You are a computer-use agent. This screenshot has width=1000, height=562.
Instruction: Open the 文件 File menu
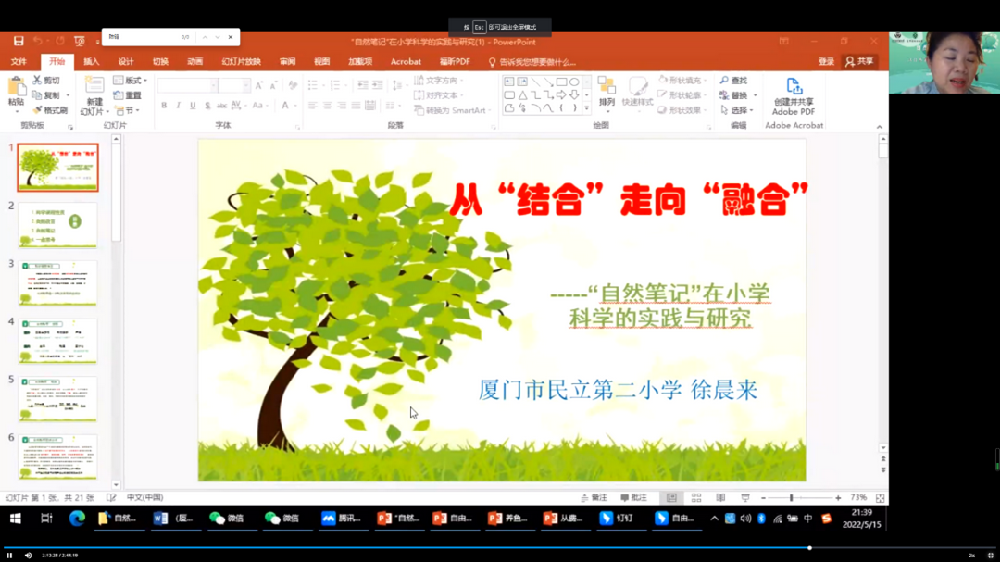18,62
